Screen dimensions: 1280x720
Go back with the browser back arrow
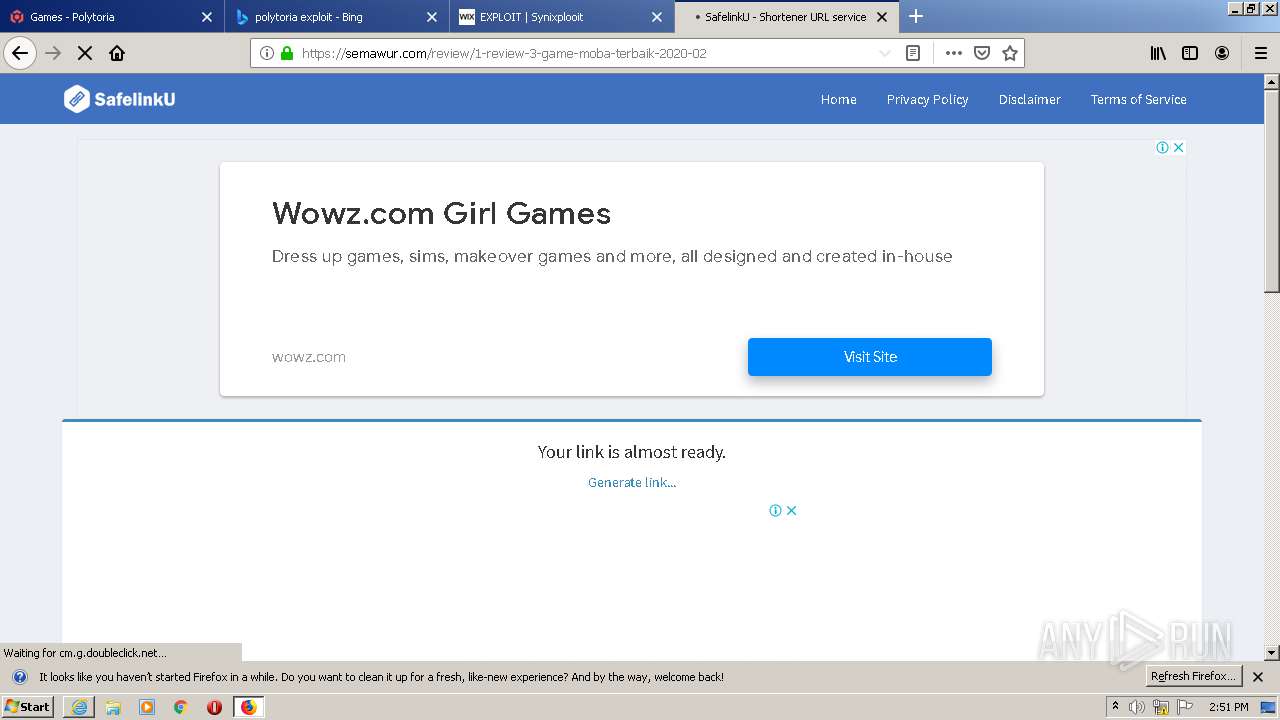click(x=20, y=53)
